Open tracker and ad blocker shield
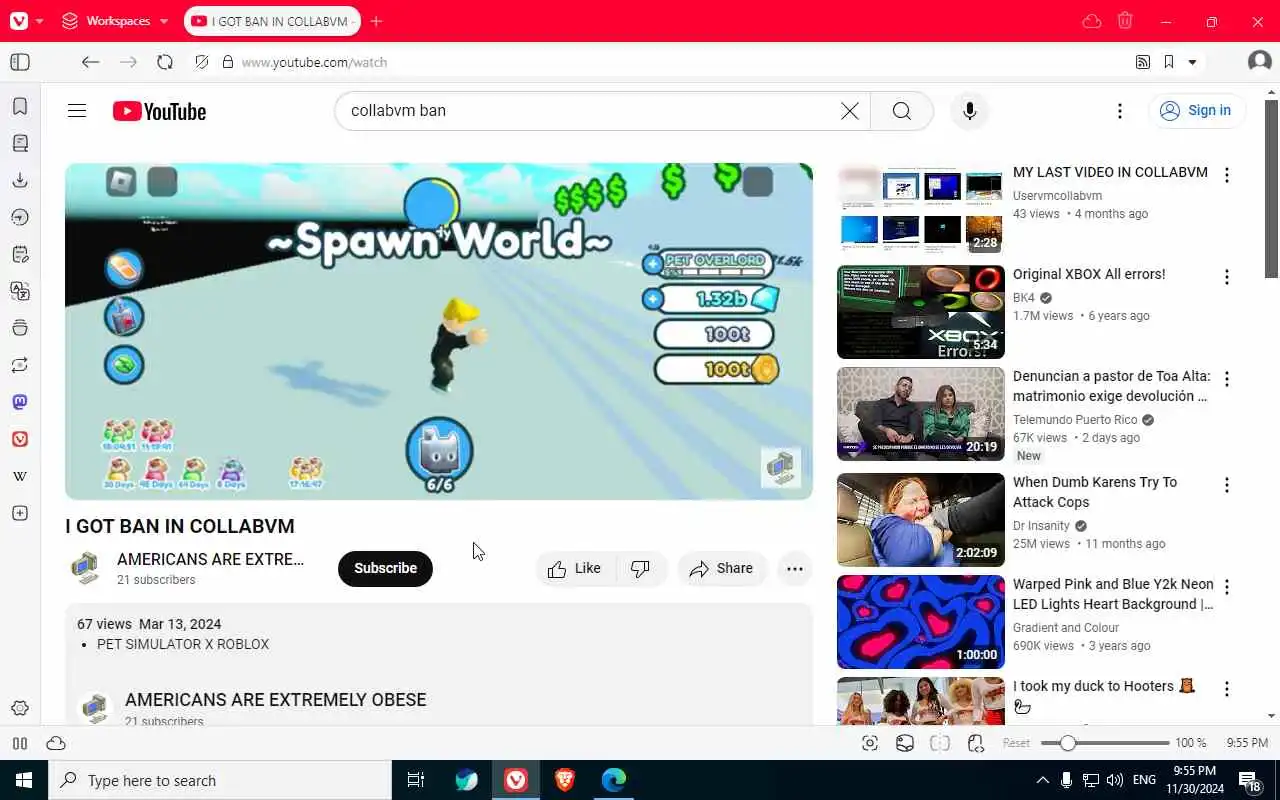Screen dimensions: 1280x800 [x=202, y=62]
